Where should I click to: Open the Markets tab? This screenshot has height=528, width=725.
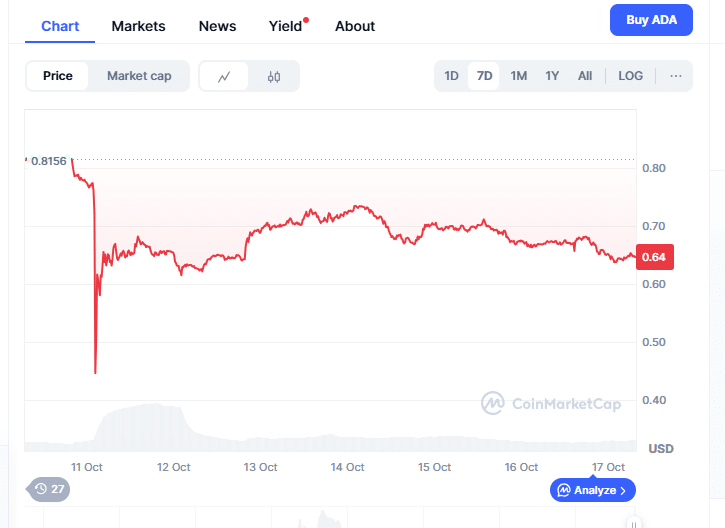click(x=138, y=26)
